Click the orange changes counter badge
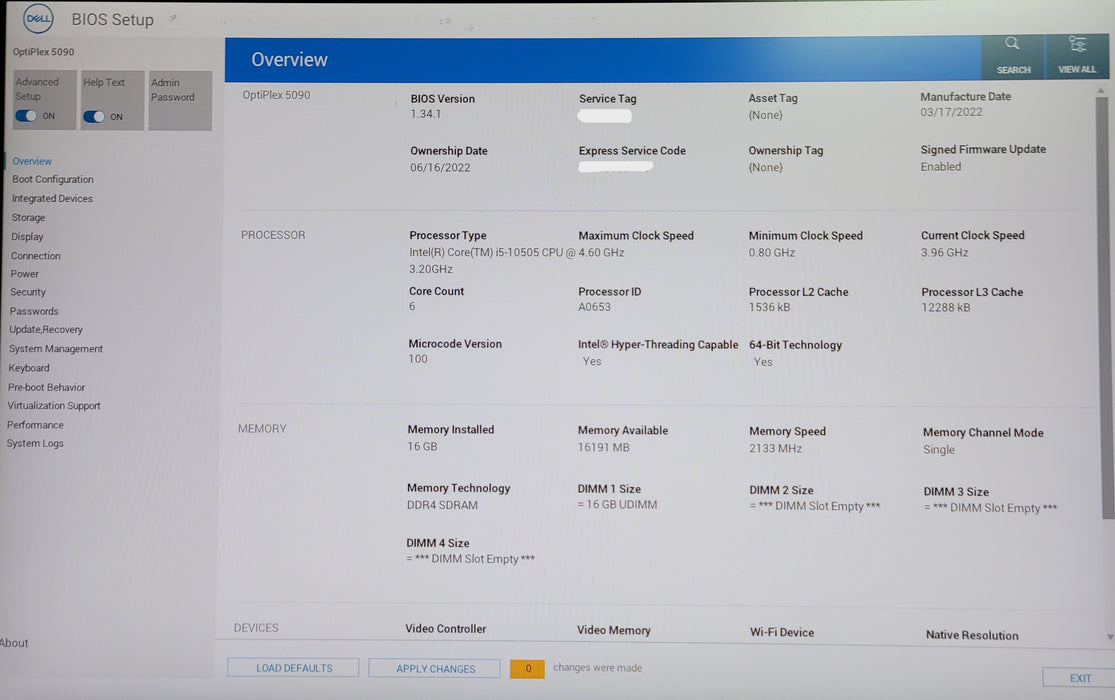This screenshot has width=1115, height=700. 527,669
